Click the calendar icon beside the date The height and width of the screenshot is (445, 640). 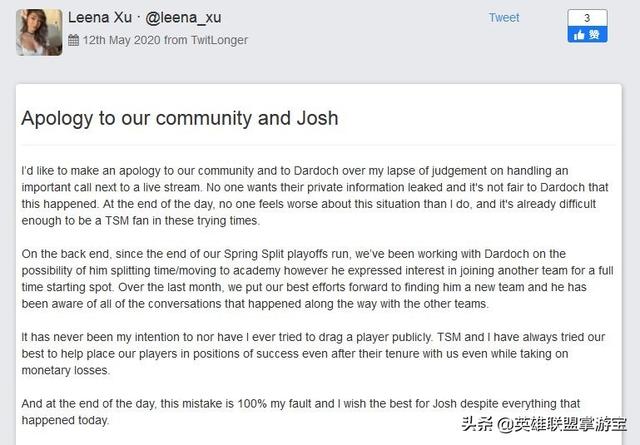click(x=73, y=40)
